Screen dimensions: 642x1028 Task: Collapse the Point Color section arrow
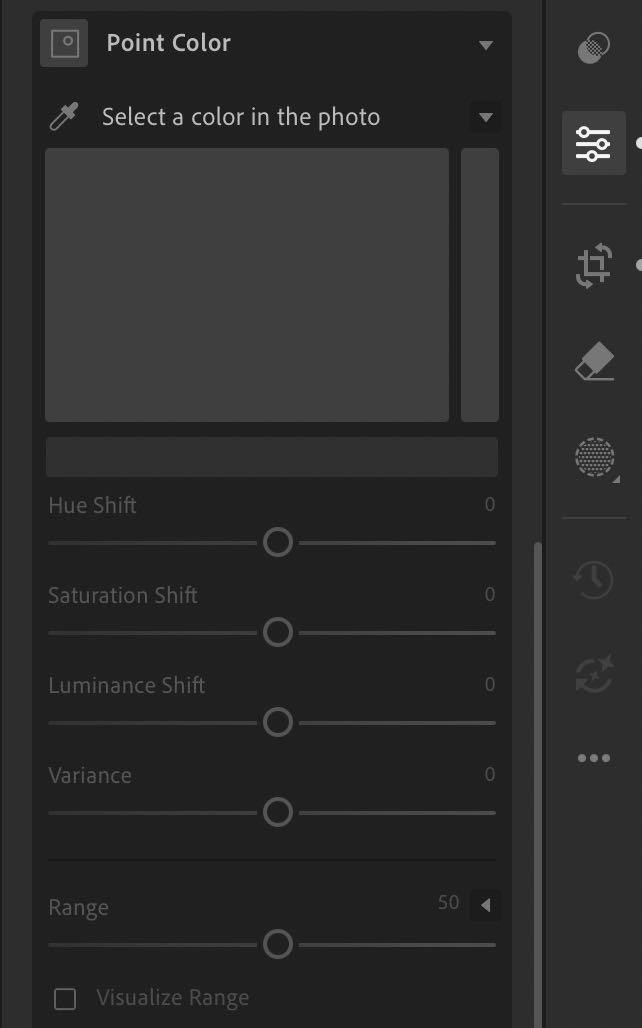[486, 45]
